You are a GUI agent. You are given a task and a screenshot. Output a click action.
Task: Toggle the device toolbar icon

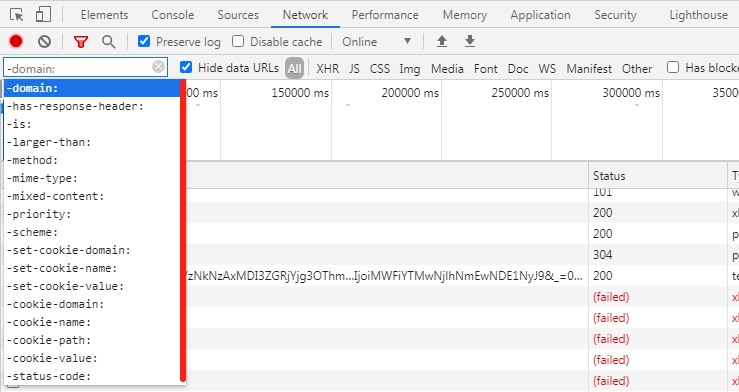(43, 15)
